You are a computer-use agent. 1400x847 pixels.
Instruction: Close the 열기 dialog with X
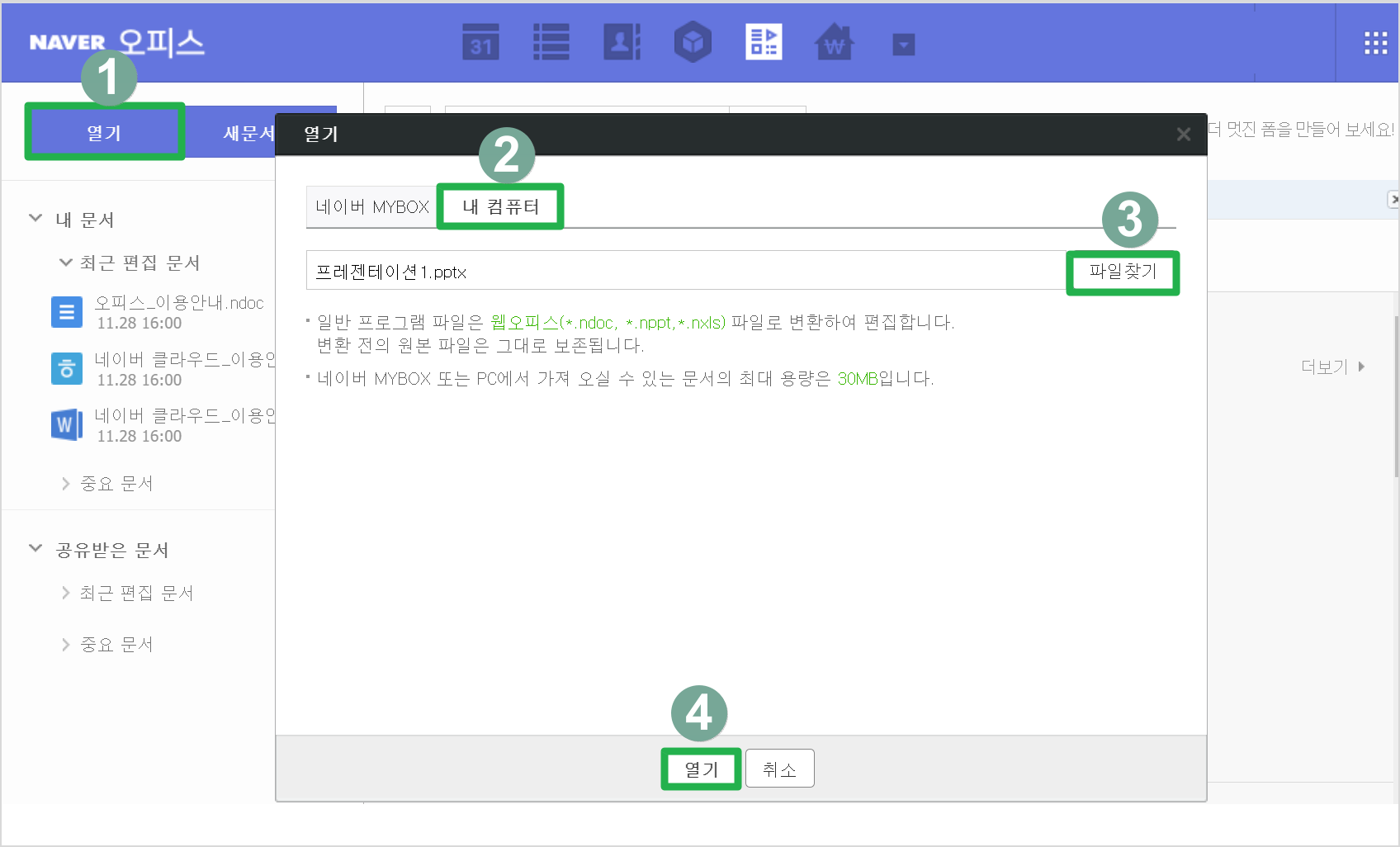[x=1183, y=134]
